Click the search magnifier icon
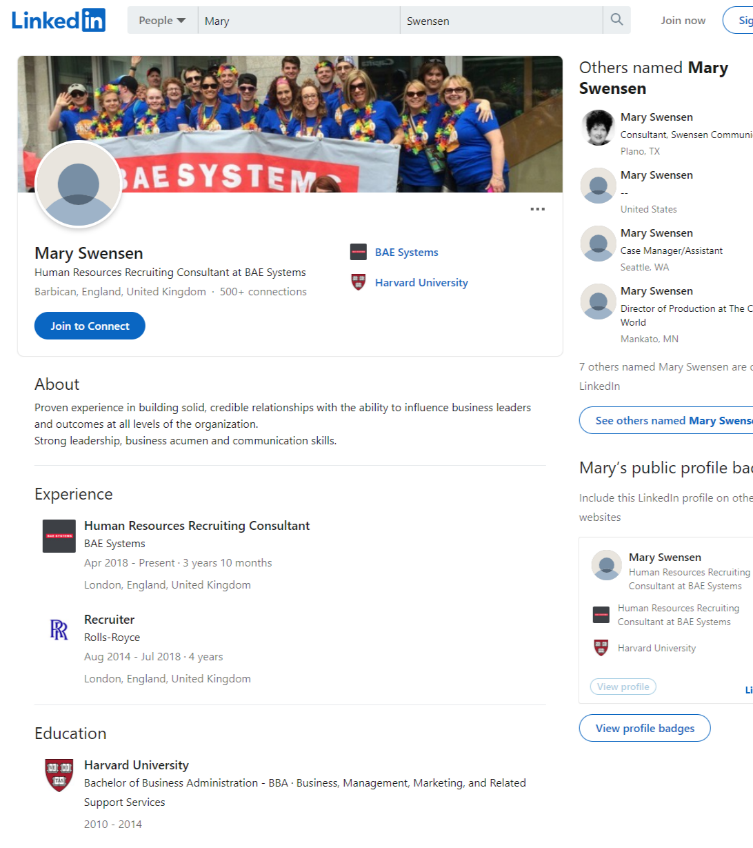 (617, 20)
